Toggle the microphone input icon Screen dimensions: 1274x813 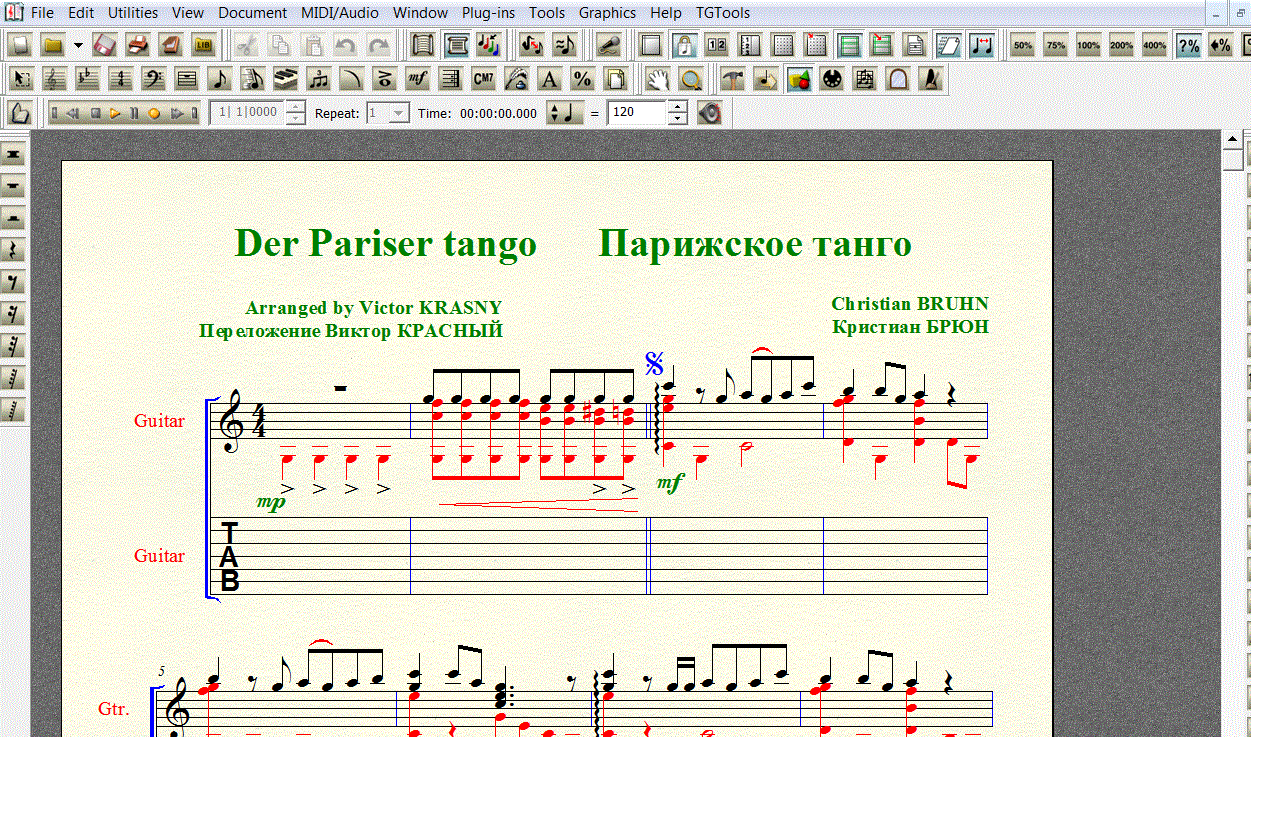tap(608, 45)
